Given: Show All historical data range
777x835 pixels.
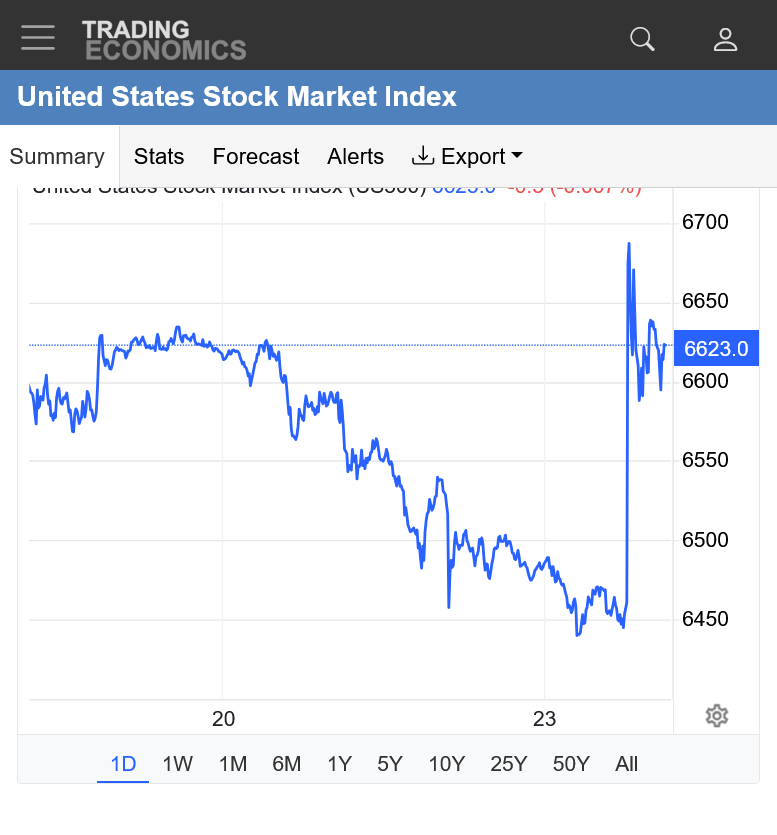Looking at the screenshot, I should click(x=626, y=764).
